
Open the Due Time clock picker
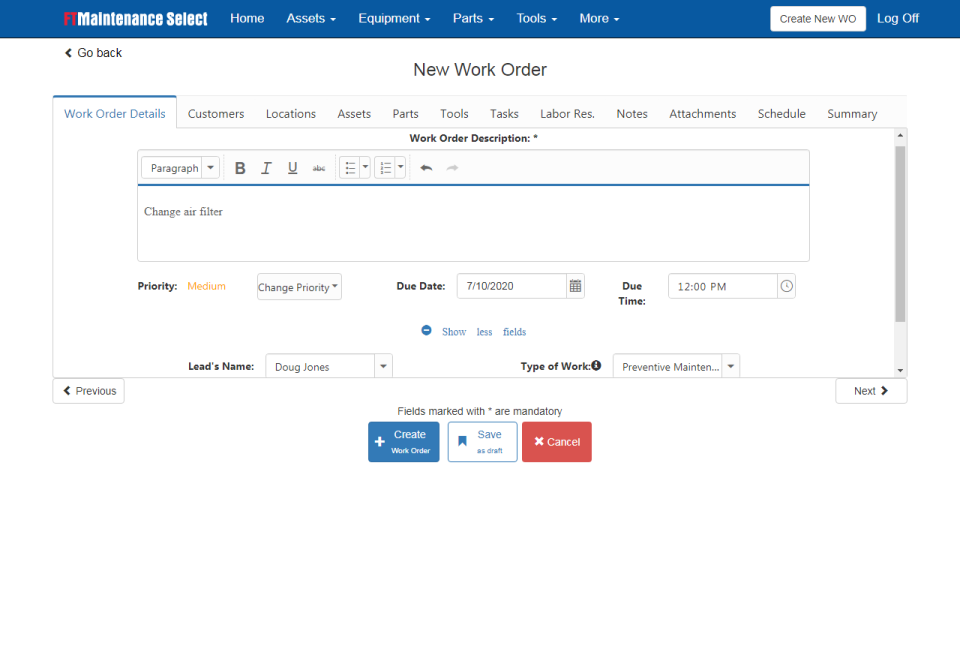click(786, 286)
